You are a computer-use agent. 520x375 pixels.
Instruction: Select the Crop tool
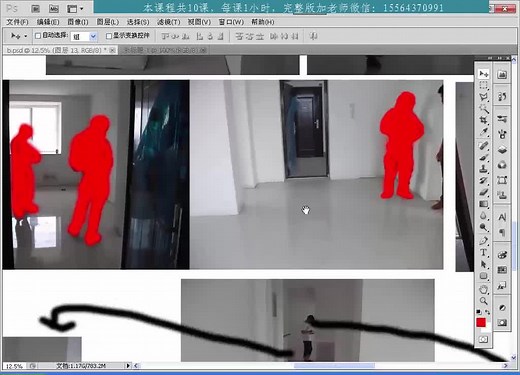[483, 120]
